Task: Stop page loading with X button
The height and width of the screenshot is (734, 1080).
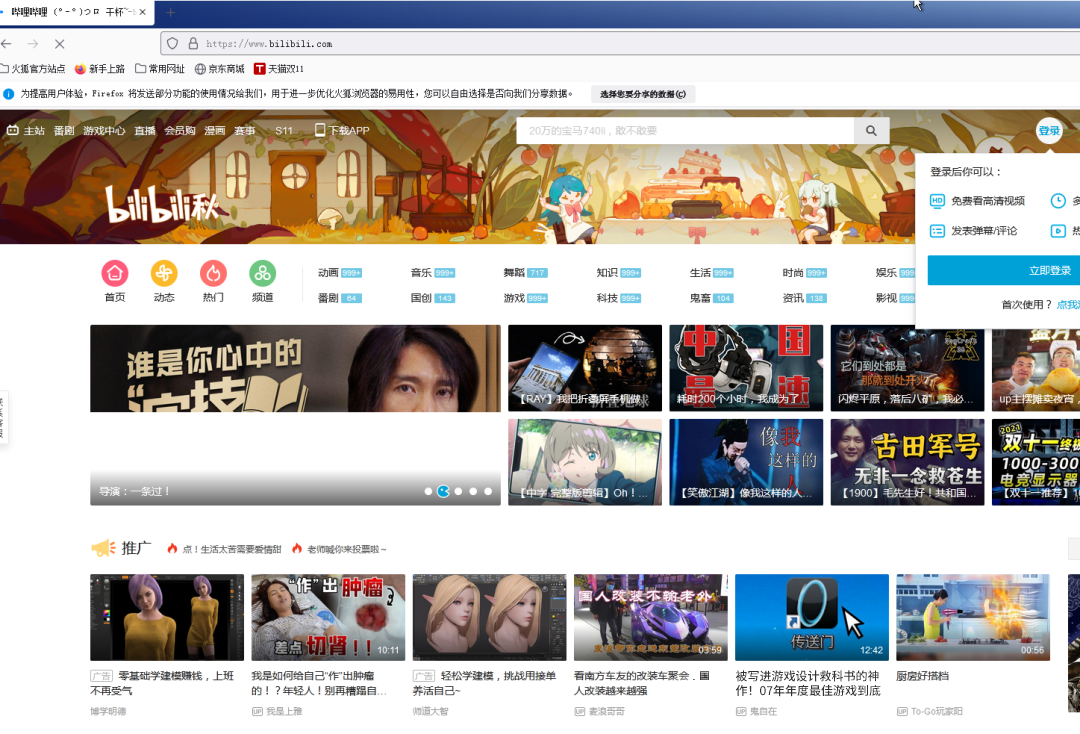Action: point(60,43)
